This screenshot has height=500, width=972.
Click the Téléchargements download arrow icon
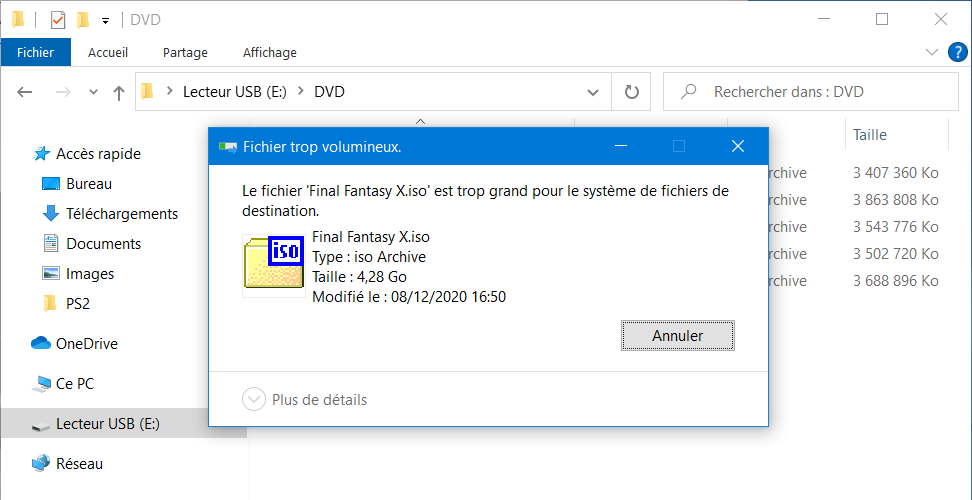pyautogui.click(x=50, y=214)
